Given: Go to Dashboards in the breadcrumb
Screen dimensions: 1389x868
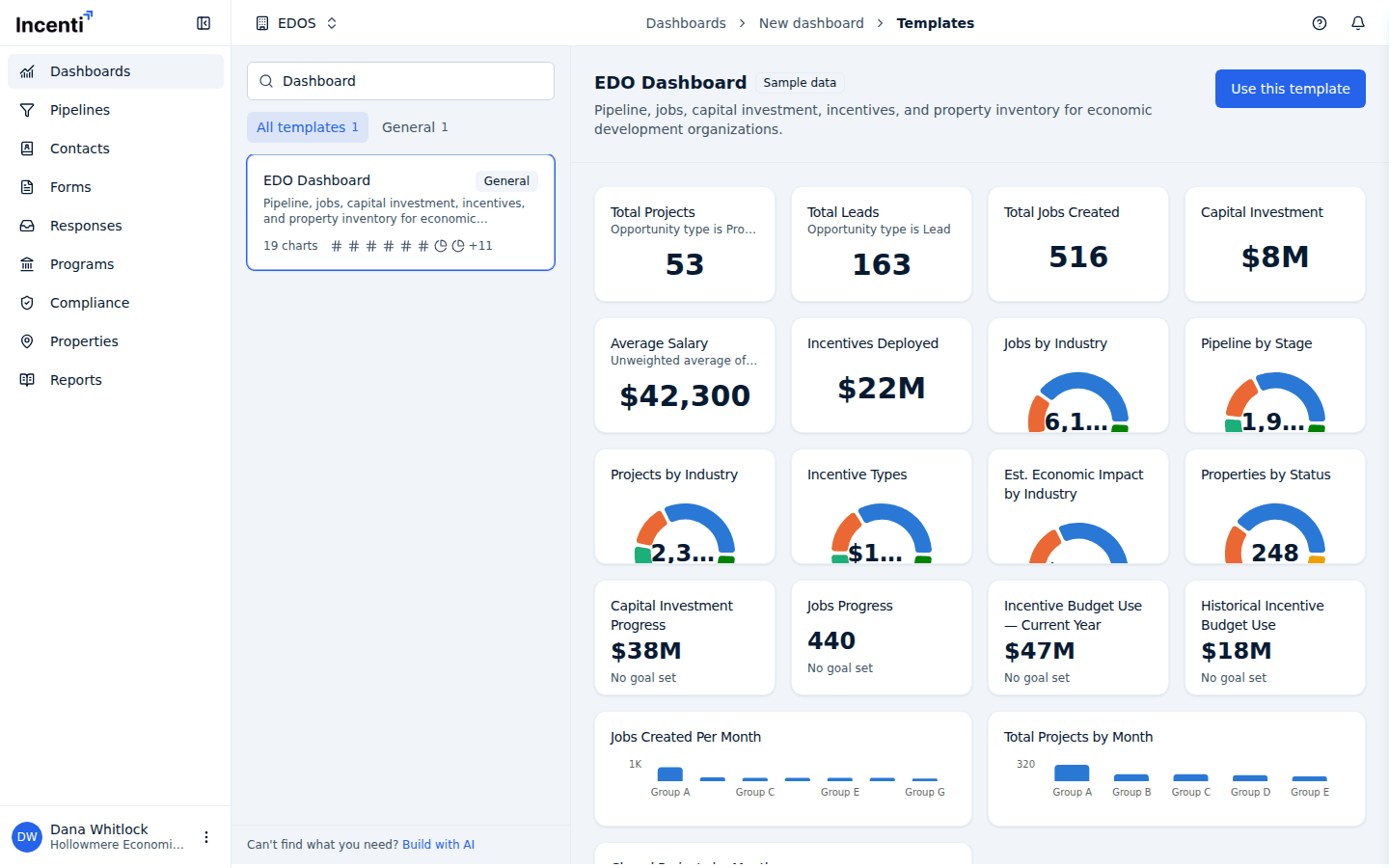Looking at the screenshot, I should point(686,23).
